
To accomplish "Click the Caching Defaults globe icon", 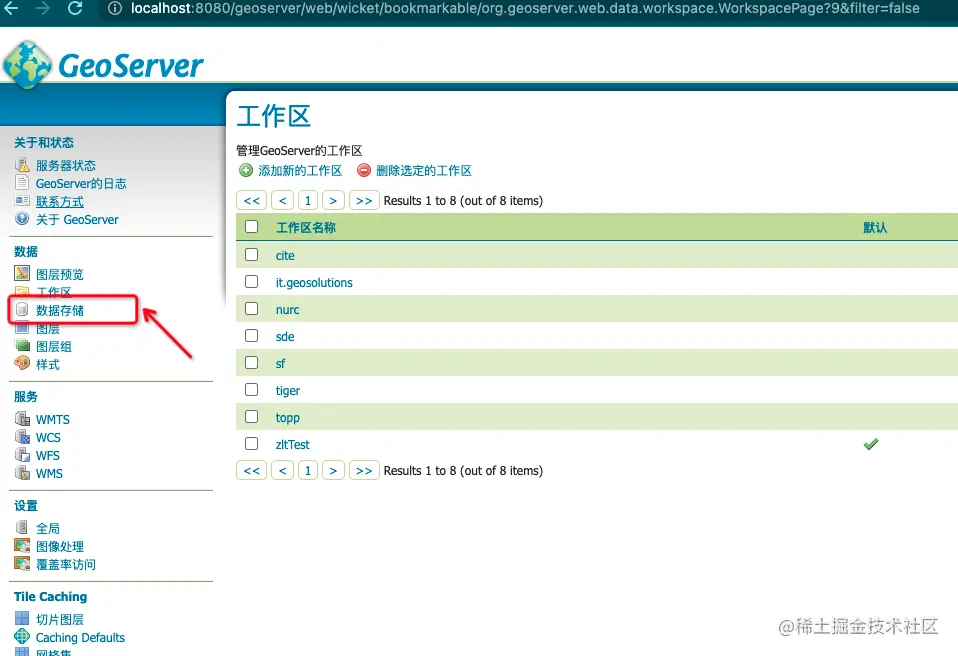I will 22,636.
